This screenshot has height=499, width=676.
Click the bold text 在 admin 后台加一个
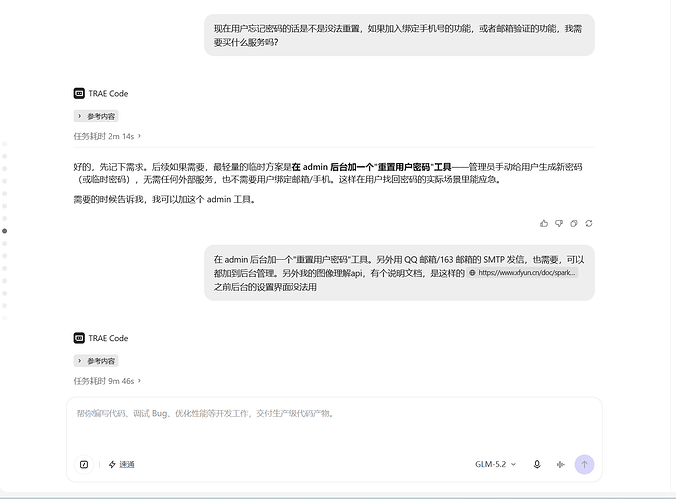332,167
